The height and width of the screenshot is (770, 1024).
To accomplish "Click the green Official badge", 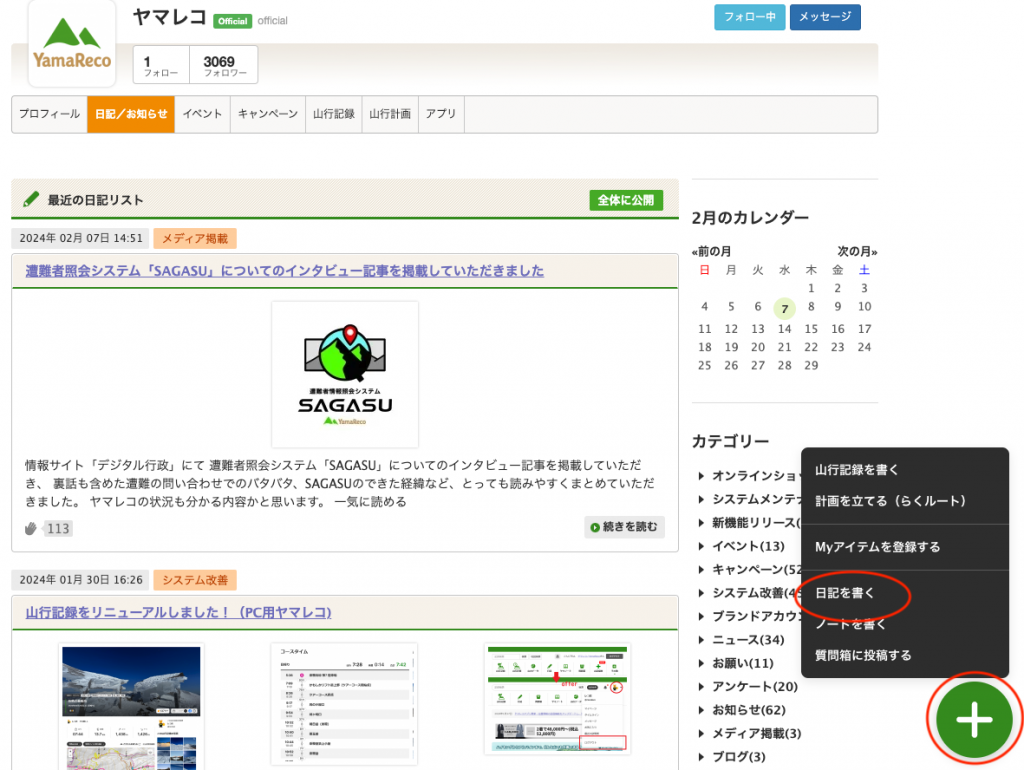I will [x=232, y=21].
